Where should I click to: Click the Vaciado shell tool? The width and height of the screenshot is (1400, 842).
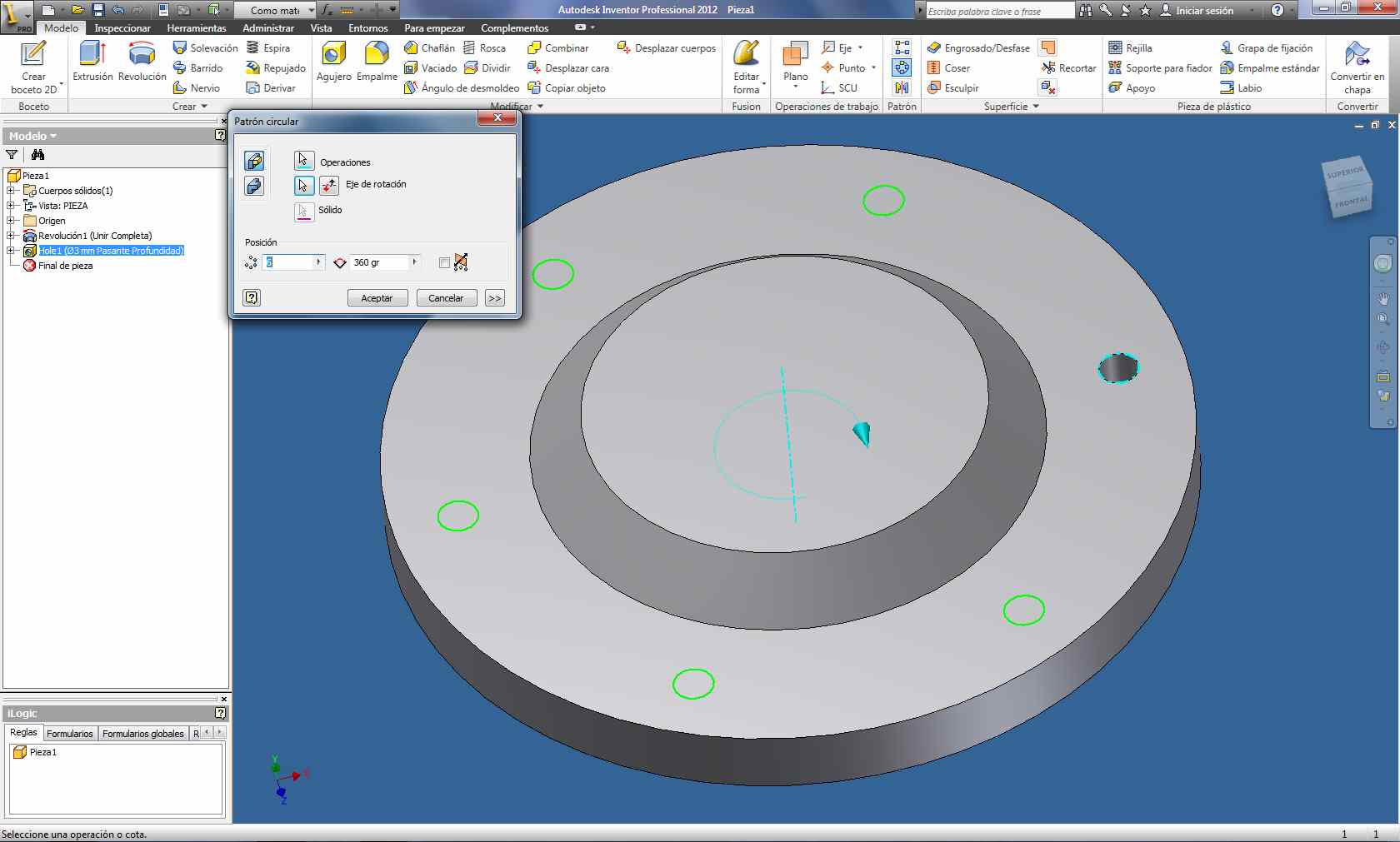pyautogui.click(x=430, y=68)
